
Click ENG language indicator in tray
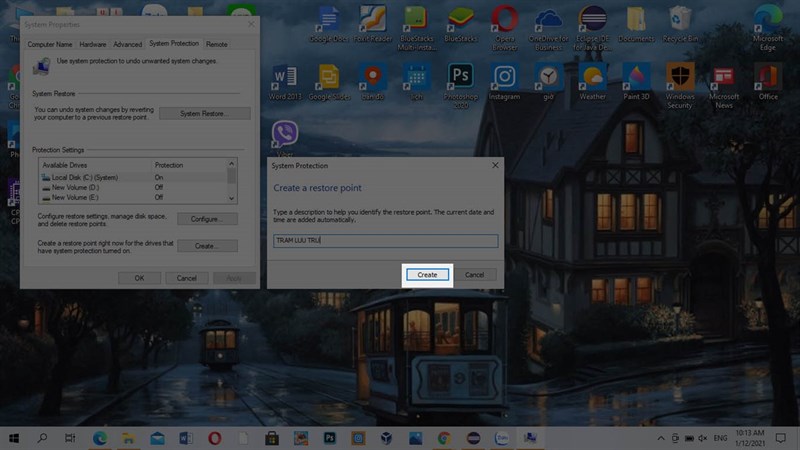[x=720, y=438]
